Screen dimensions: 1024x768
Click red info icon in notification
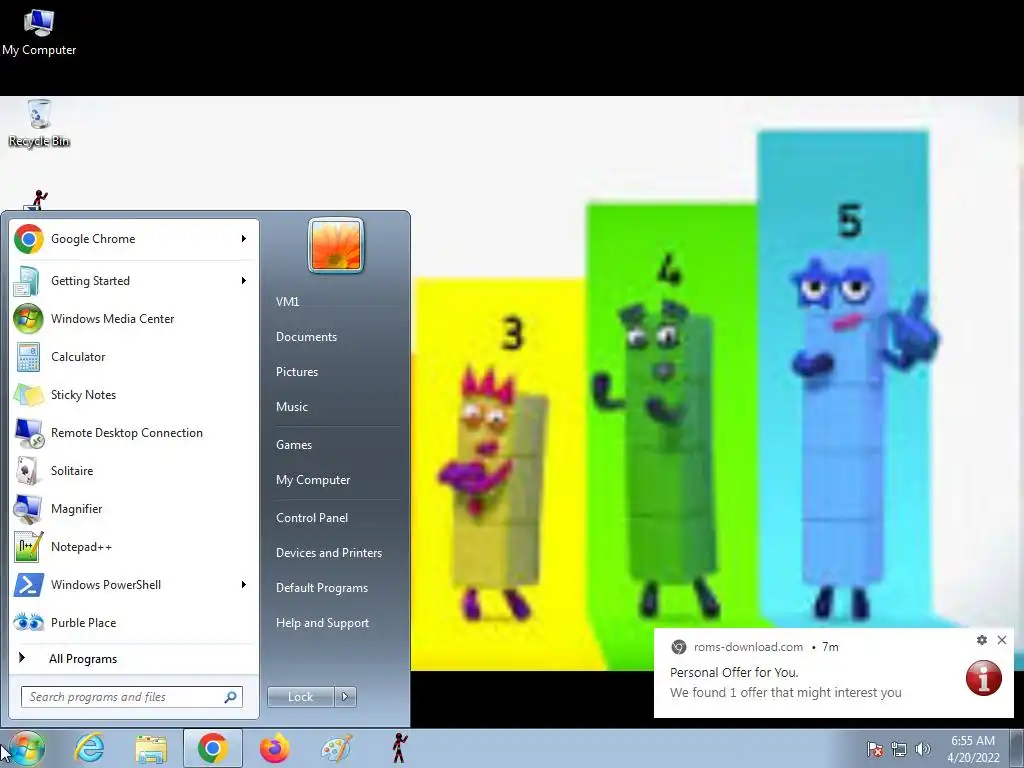984,678
